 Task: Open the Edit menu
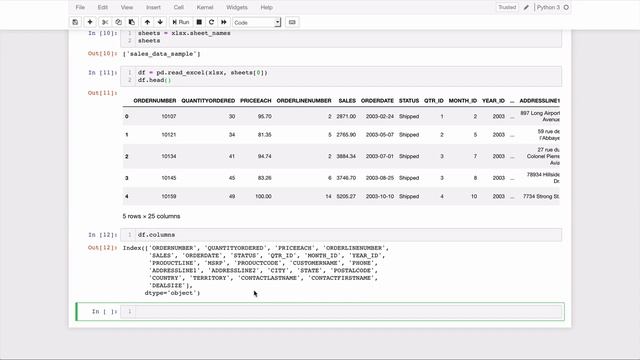(x=103, y=7)
